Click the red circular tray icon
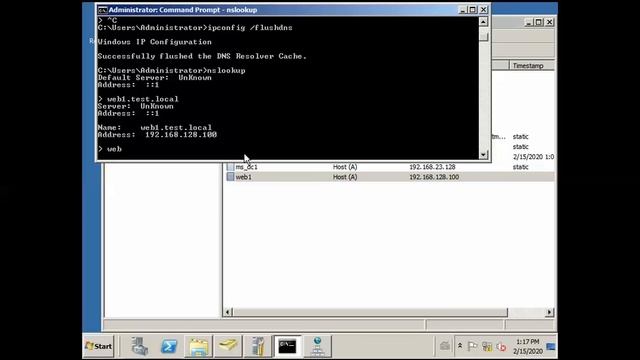This screenshot has height=360, width=640. coord(501,347)
